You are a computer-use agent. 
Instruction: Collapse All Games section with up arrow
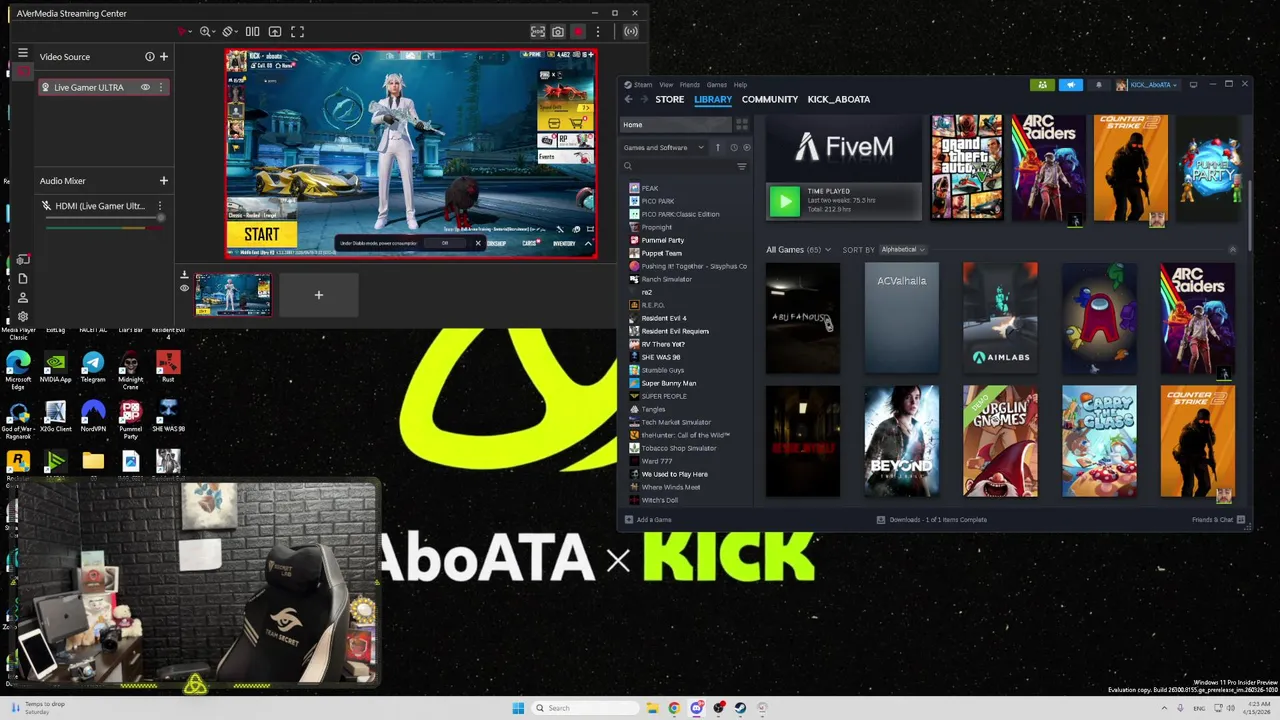[1232, 250]
